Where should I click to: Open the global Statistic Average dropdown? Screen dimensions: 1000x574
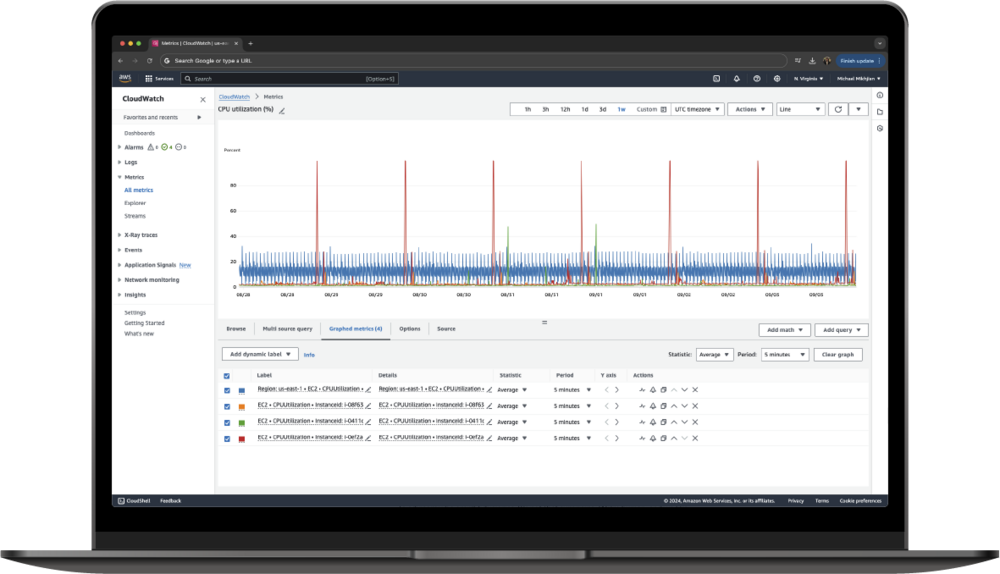714,355
